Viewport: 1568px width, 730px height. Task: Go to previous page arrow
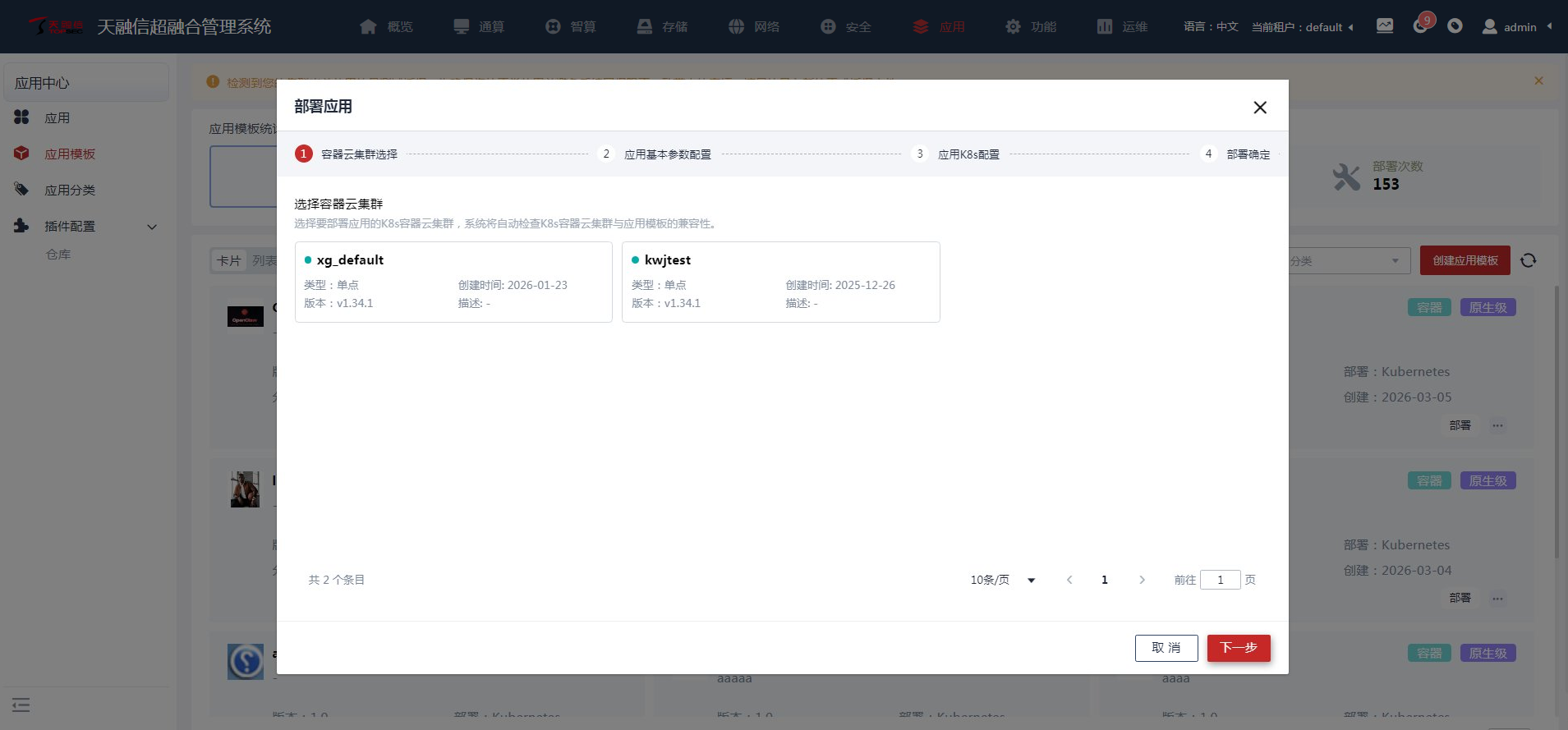[1069, 581]
